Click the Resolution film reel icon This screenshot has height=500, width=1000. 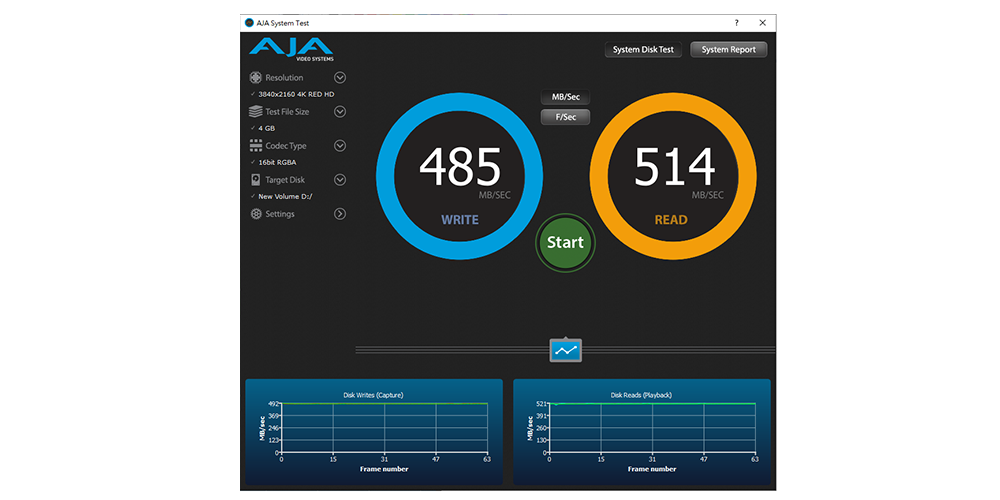click(x=256, y=78)
